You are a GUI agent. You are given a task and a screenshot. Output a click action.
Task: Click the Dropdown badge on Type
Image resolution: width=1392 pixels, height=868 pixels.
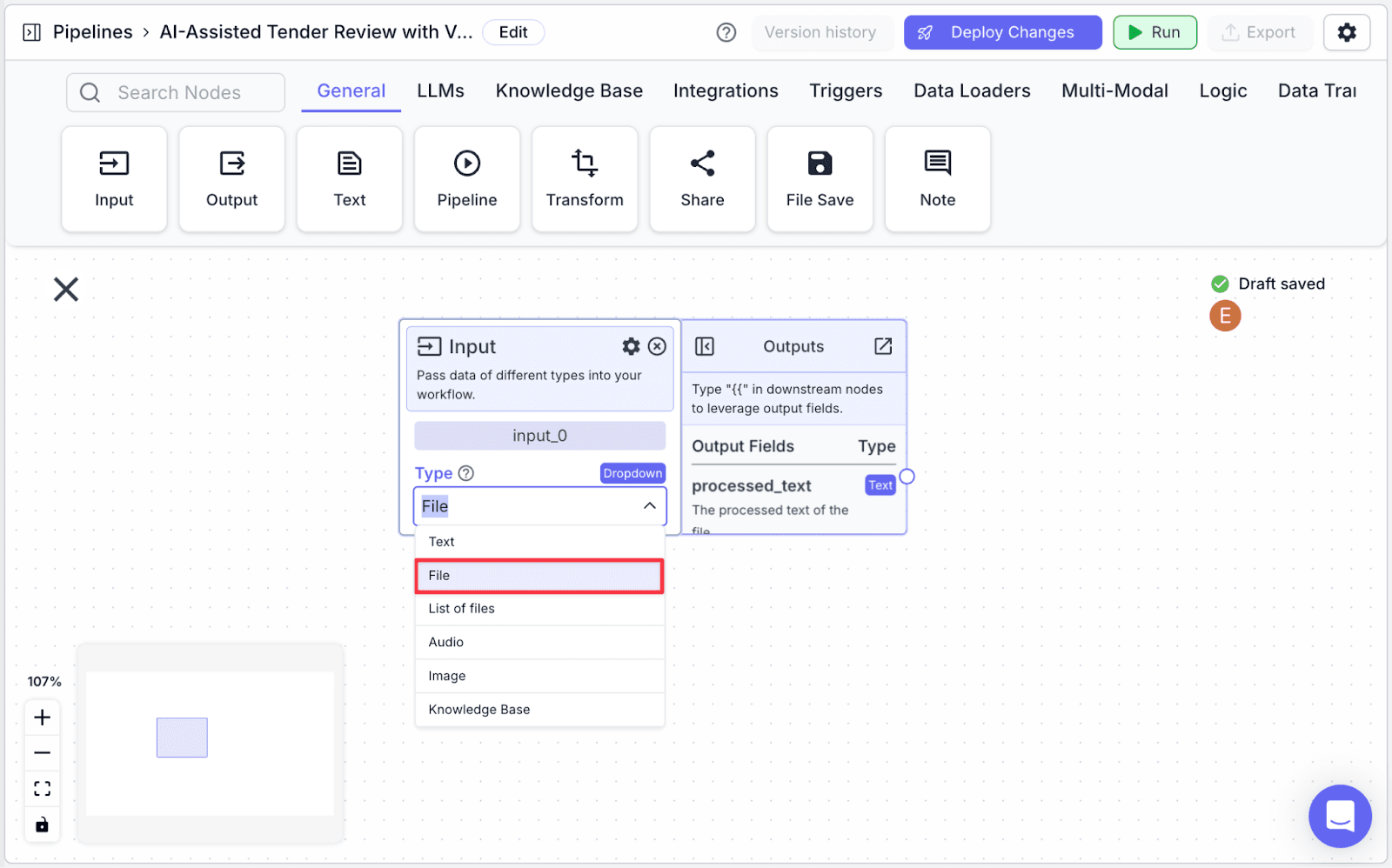click(632, 473)
